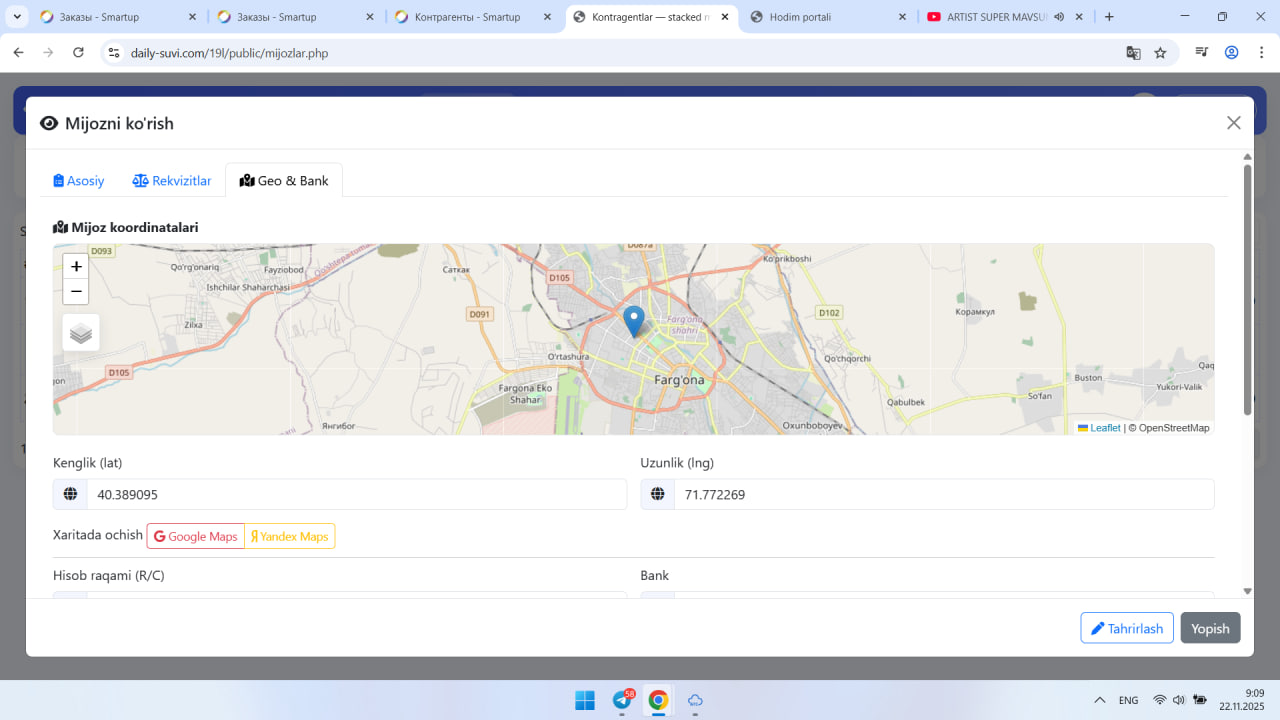
Task: Click the Google Translate icon in address bar
Action: [1133, 53]
